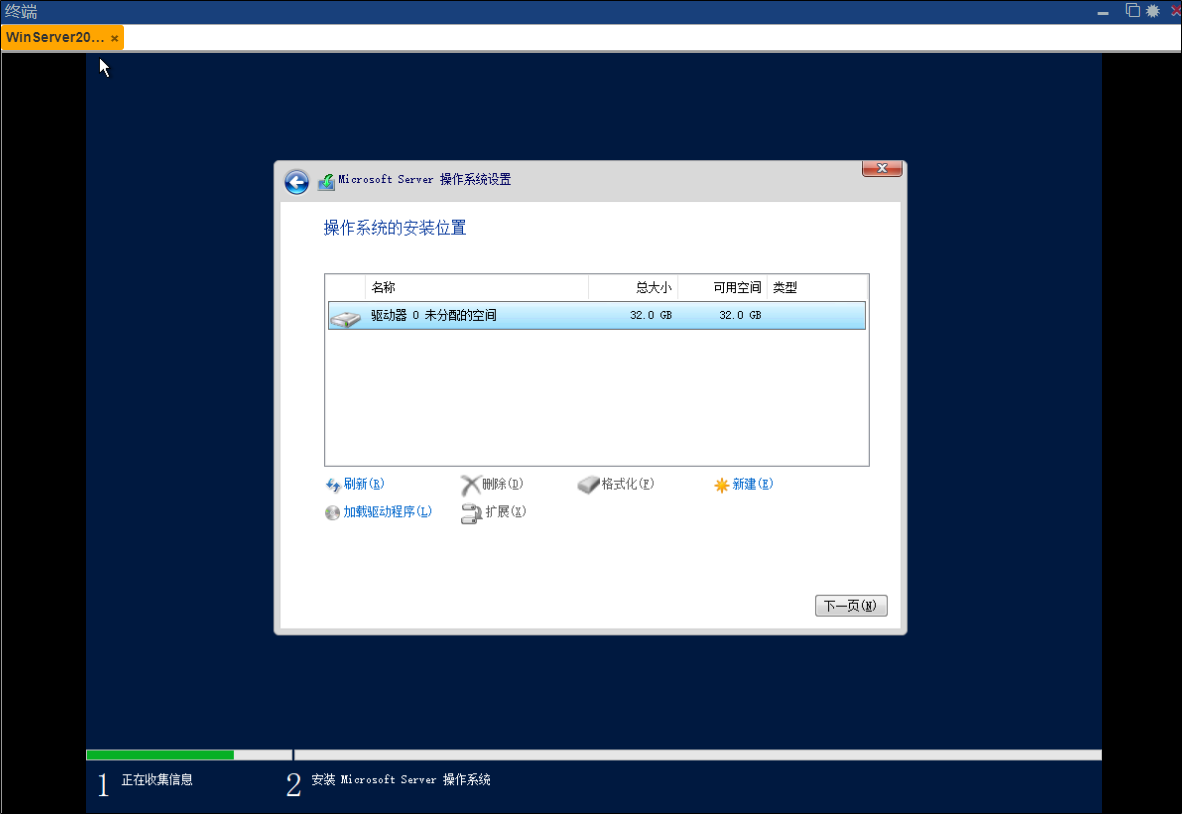This screenshot has width=1182, height=814.
Task: Minimize the 终端 terminal window
Action: coord(1103,12)
